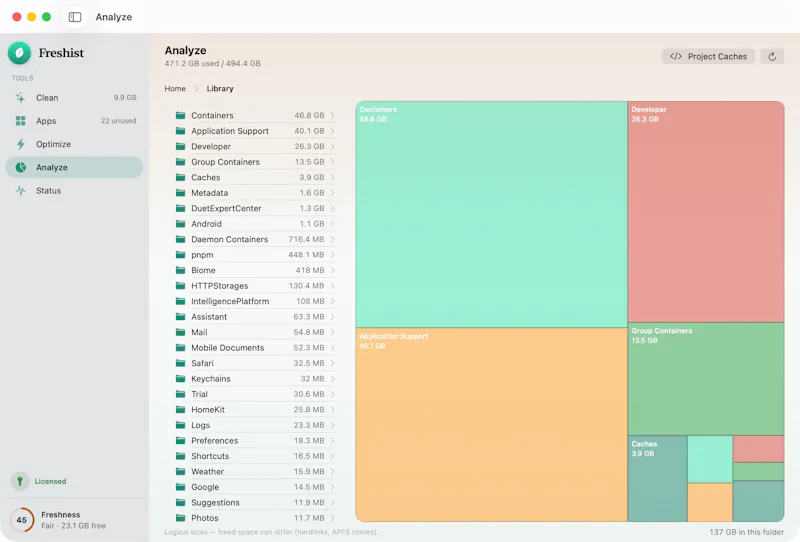Expand the Mobile Documents row chevron
Viewport: 800px width, 542px height.
click(x=333, y=348)
